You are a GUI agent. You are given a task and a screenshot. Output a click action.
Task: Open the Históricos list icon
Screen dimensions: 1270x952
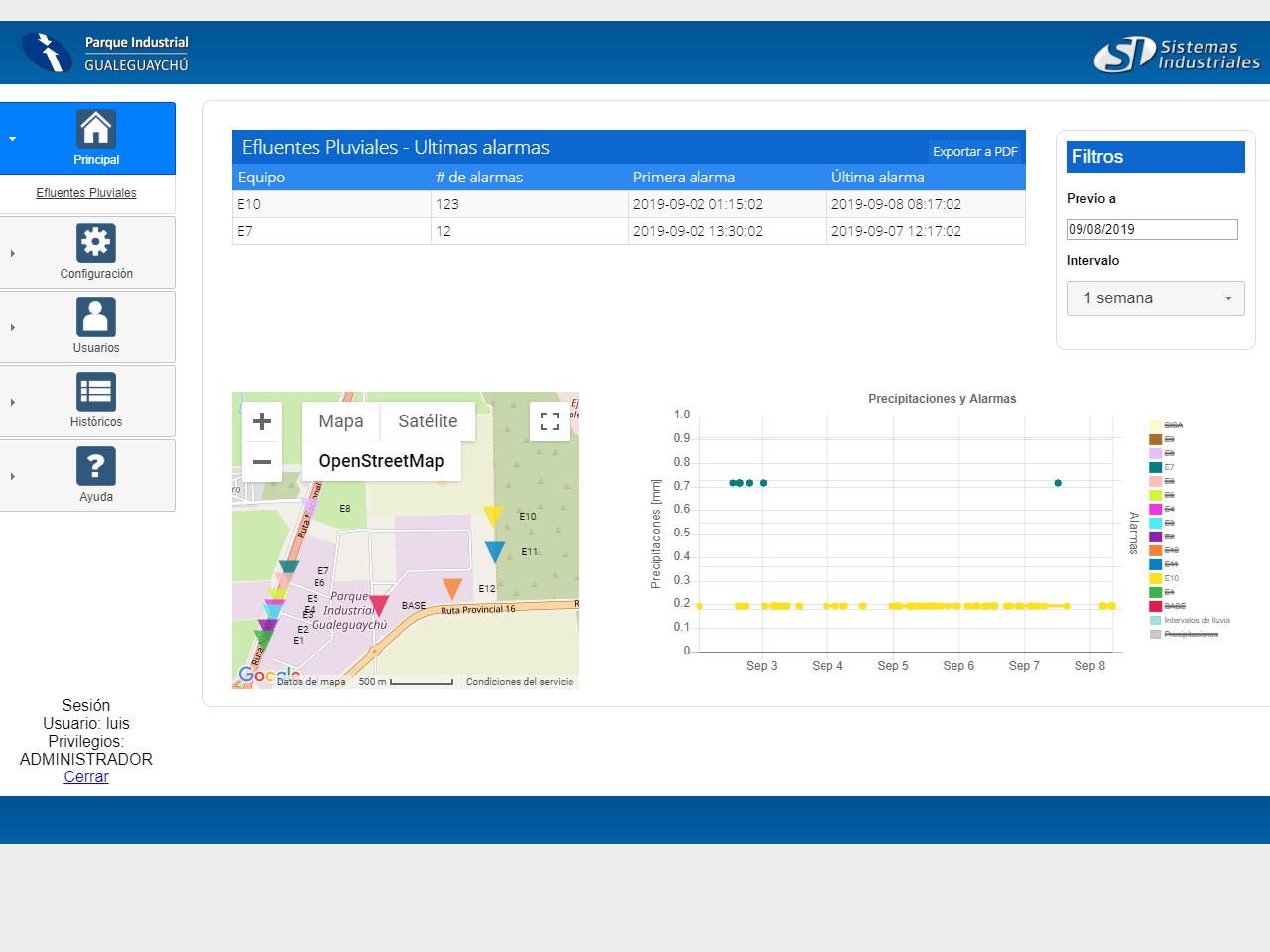tap(96, 392)
